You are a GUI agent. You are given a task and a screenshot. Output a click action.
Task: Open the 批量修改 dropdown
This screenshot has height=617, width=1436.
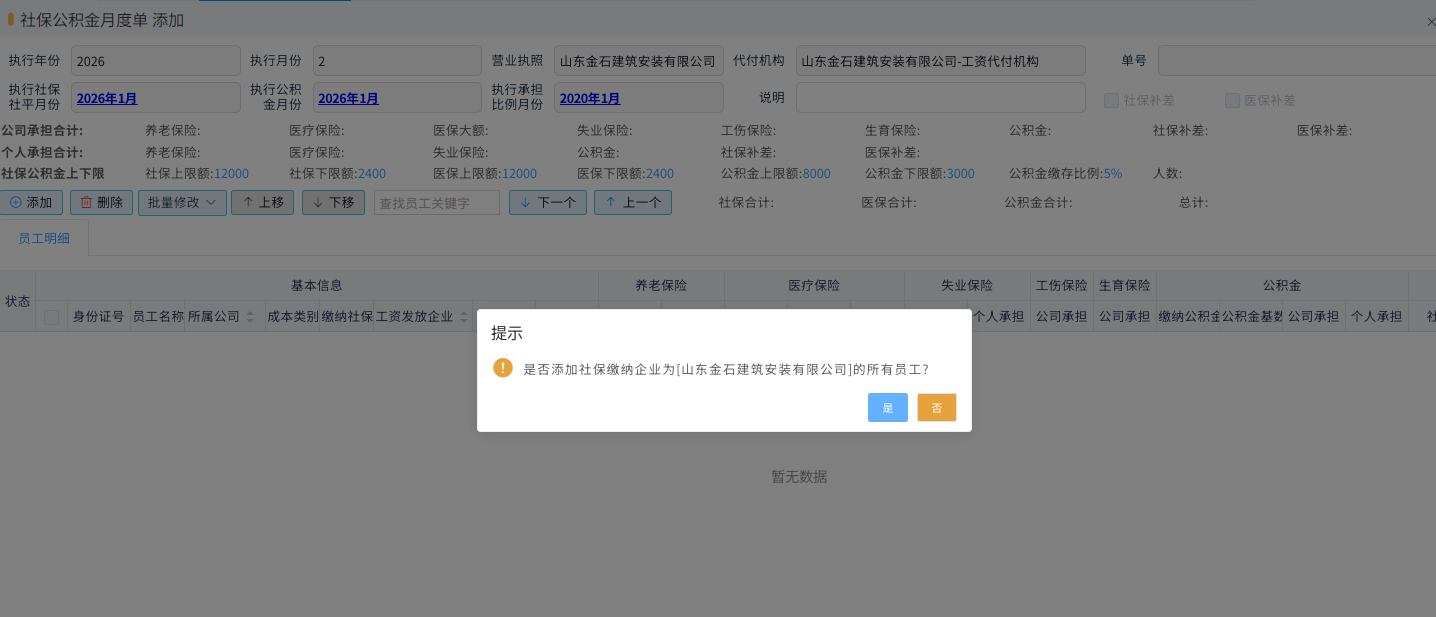point(182,202)
